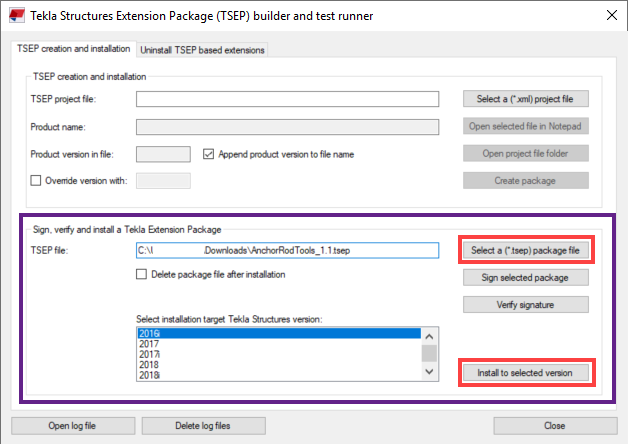Click Select a (*.tsep) package file button

(x=525, y=249)
